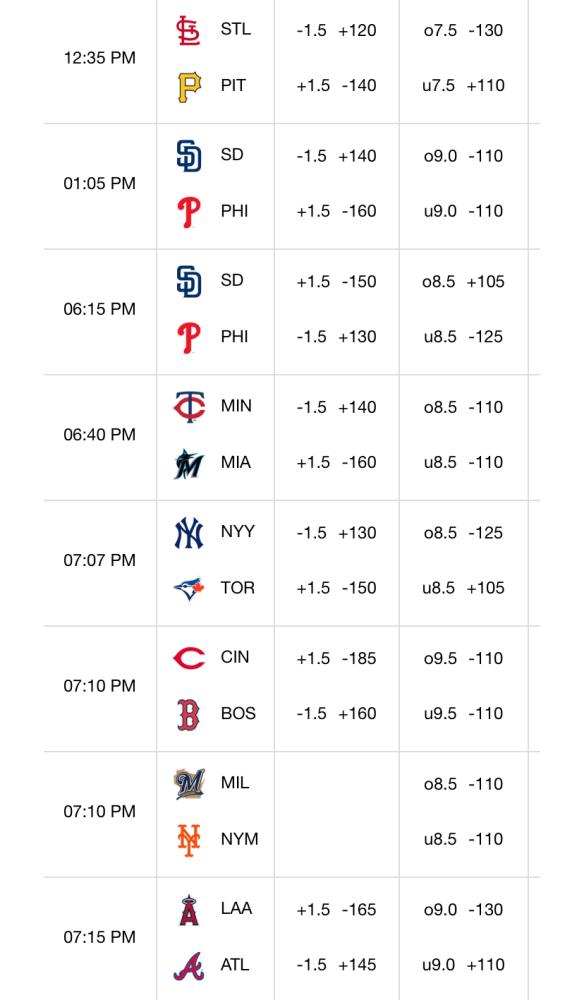584x1000 pixels.
Task: Select STL -1.5 +120 run line
Action: [337, 31]
